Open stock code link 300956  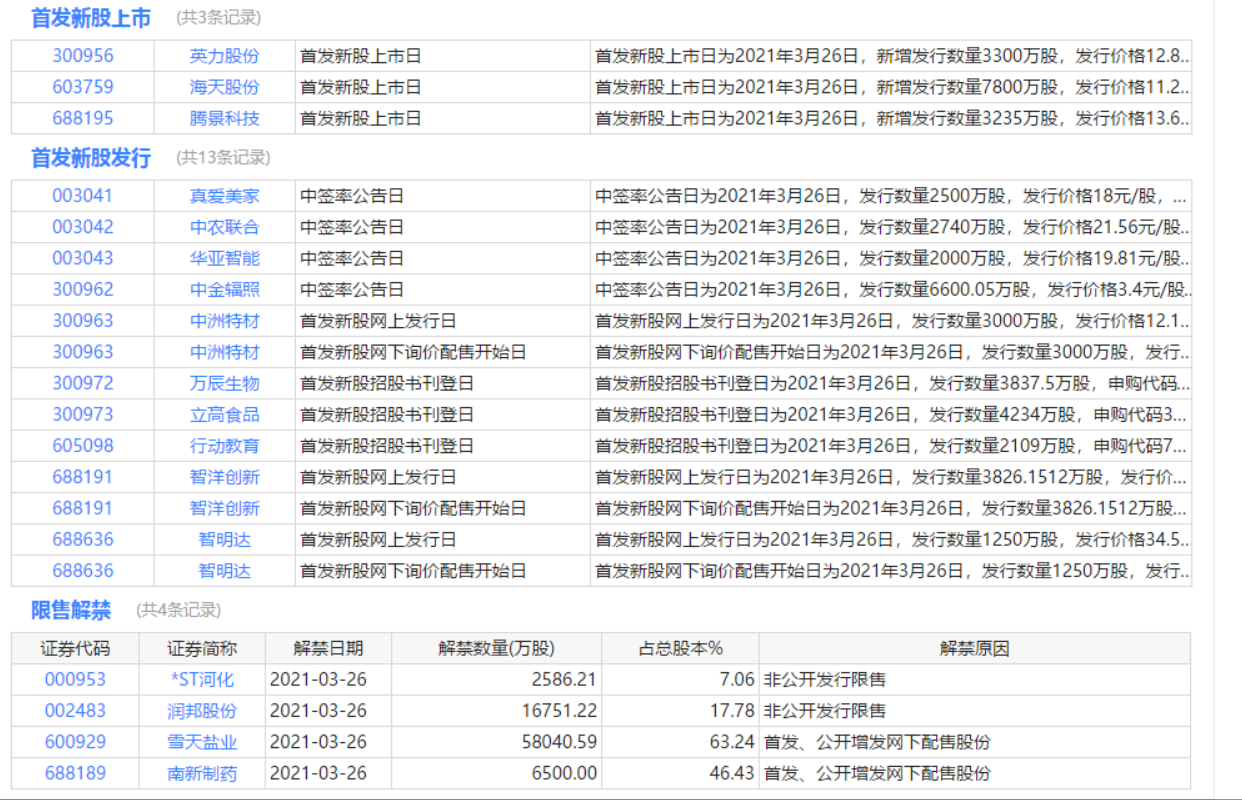[x=83, y=56]
